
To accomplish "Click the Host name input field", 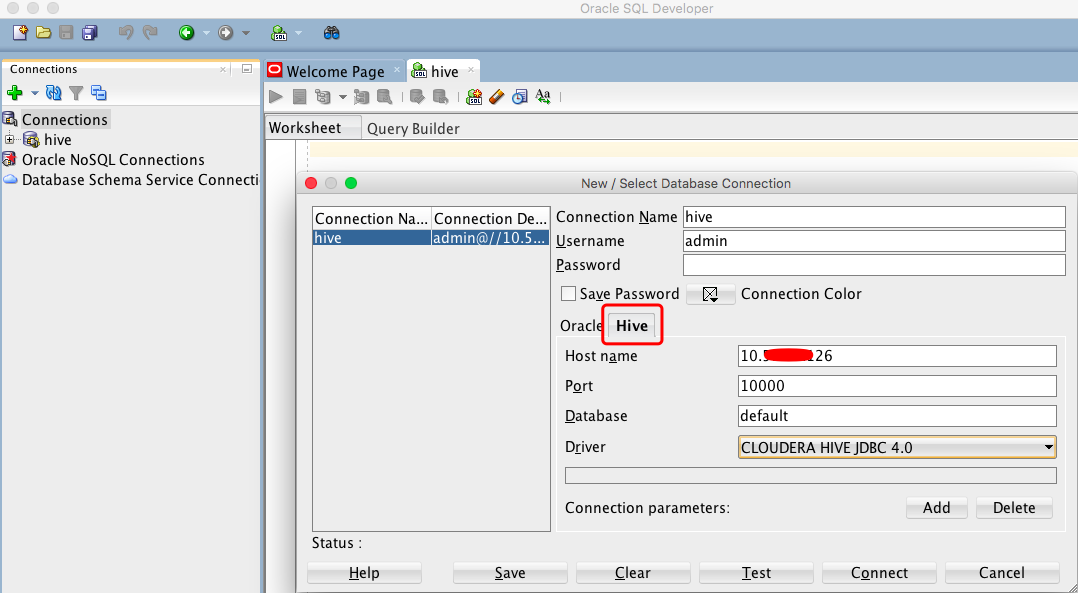I will tap(897, 356).
